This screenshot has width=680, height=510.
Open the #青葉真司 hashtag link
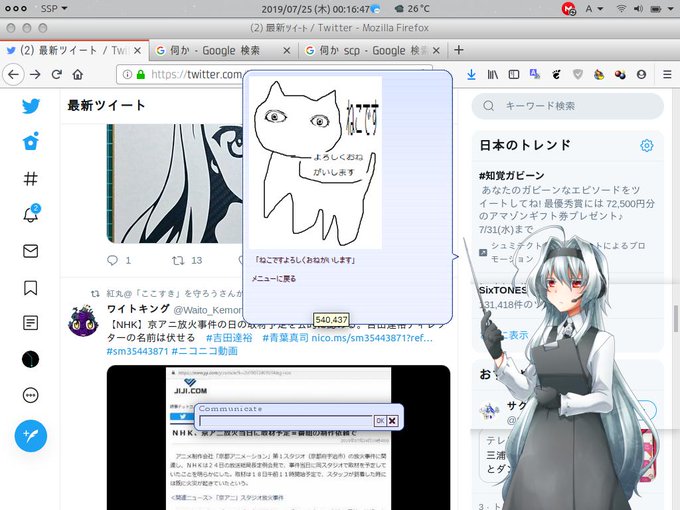(x=285, y=337)
